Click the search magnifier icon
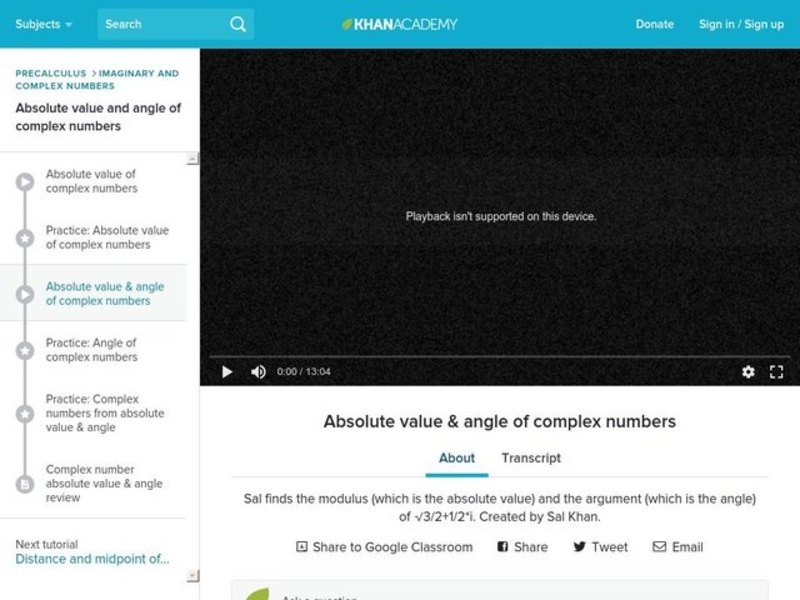The height and width of the screenshot is (600, 800). (237, 23)
